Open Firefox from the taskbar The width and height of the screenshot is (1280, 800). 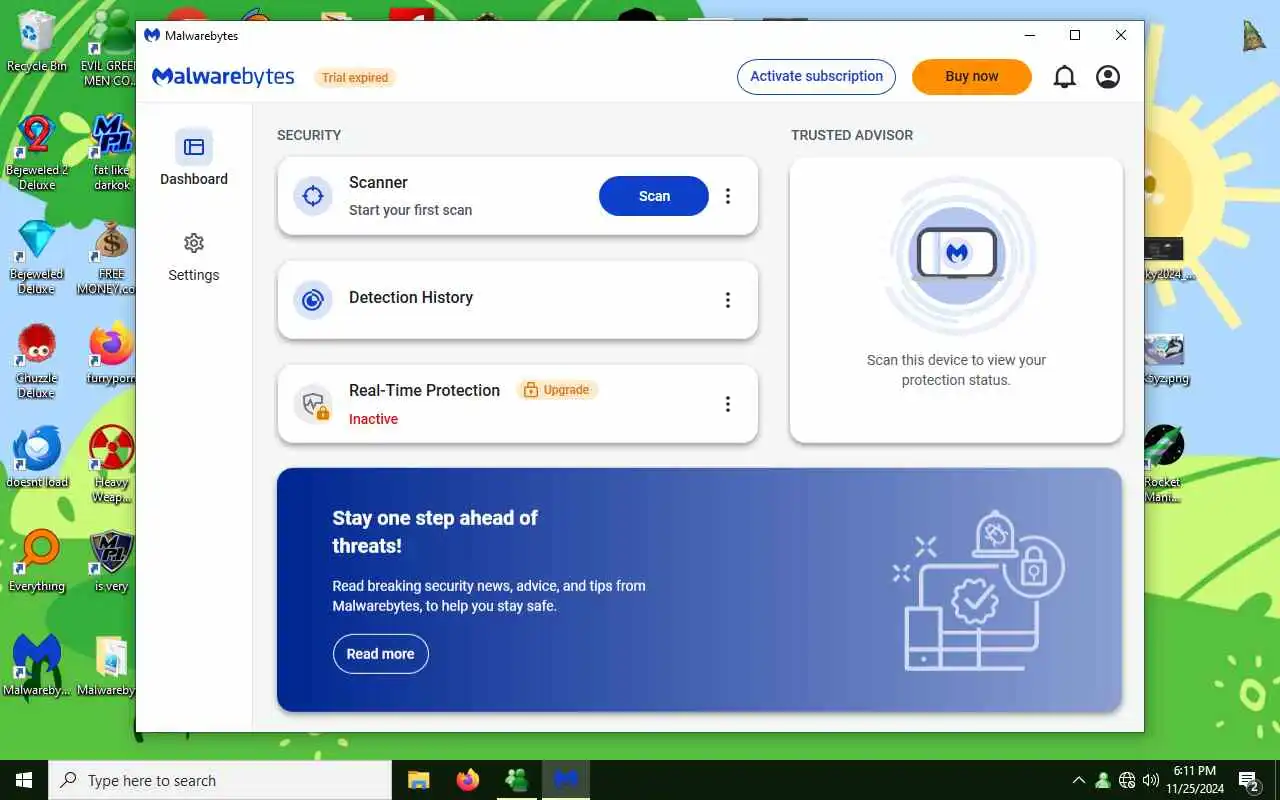(467, 780)
